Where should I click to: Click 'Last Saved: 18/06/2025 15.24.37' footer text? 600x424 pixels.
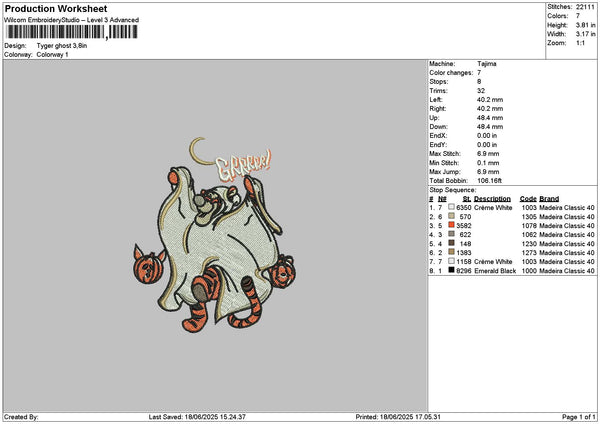pos(197,417)
